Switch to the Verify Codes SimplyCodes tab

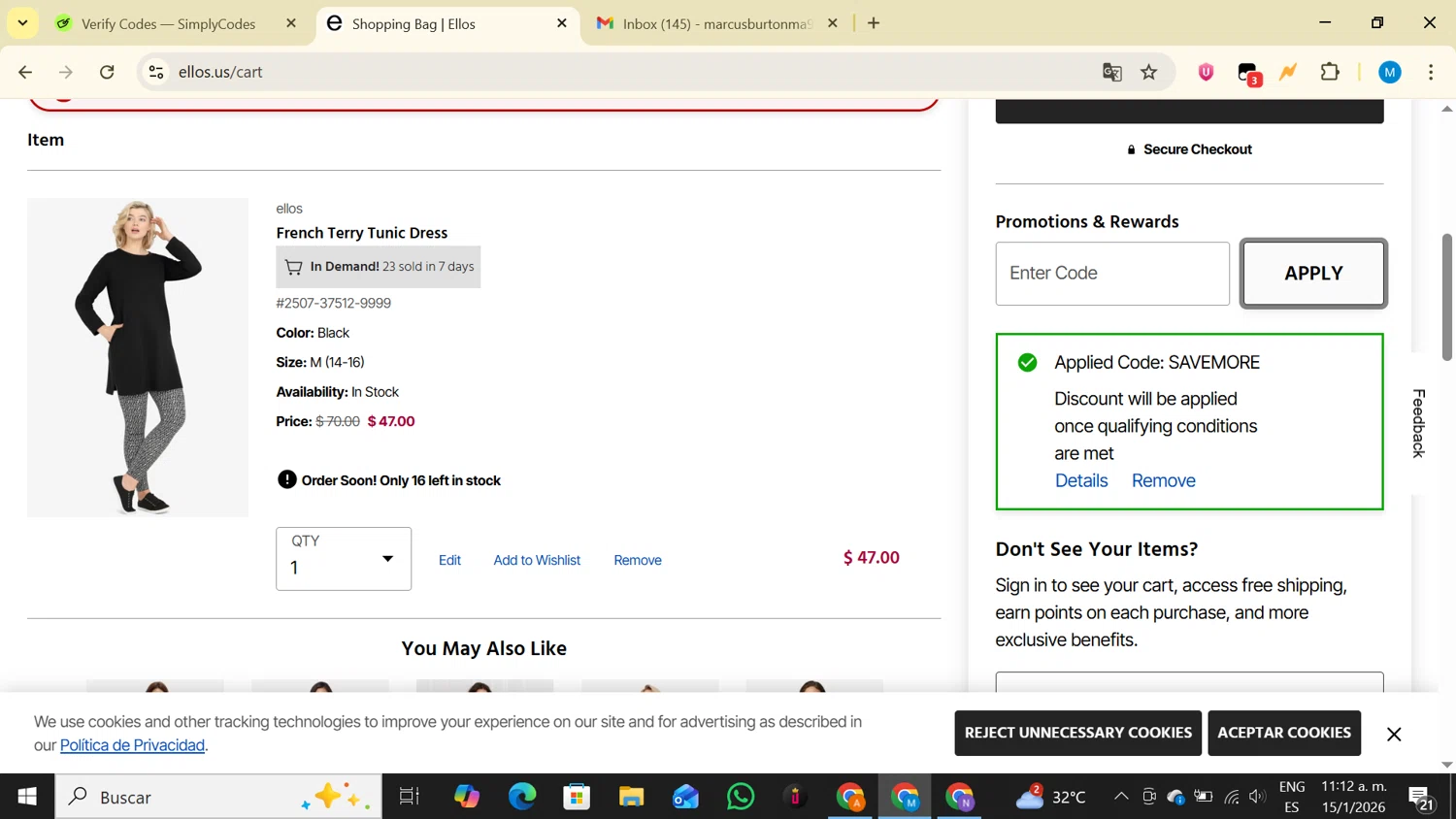(168, 23)
